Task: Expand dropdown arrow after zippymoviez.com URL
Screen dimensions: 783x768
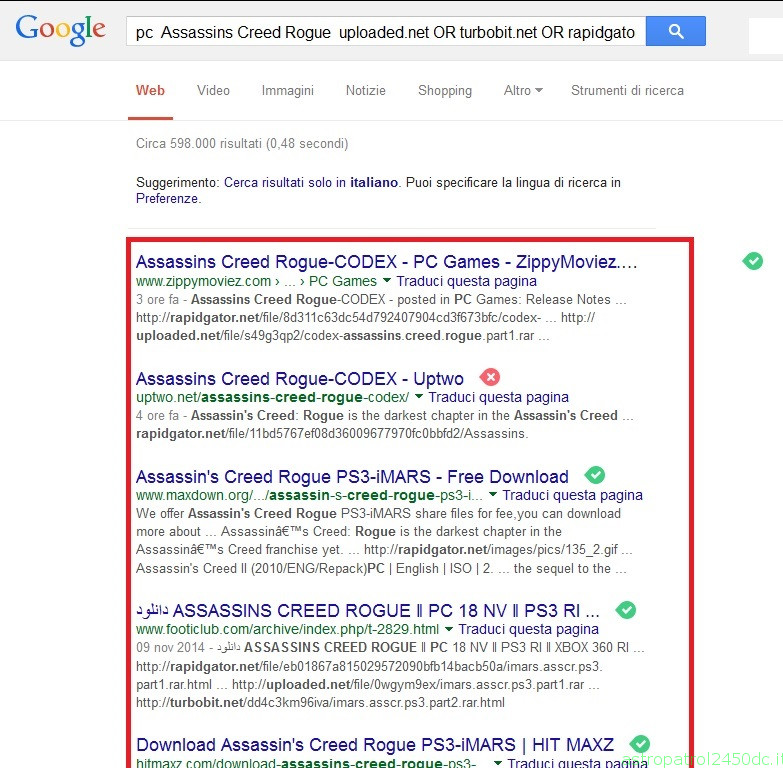Action: [x=387, y=280]
